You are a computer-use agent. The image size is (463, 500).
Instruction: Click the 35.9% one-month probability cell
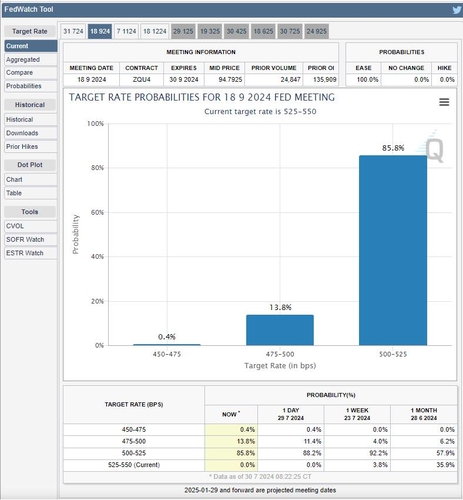pyautogui.click(x=424, y=465)
